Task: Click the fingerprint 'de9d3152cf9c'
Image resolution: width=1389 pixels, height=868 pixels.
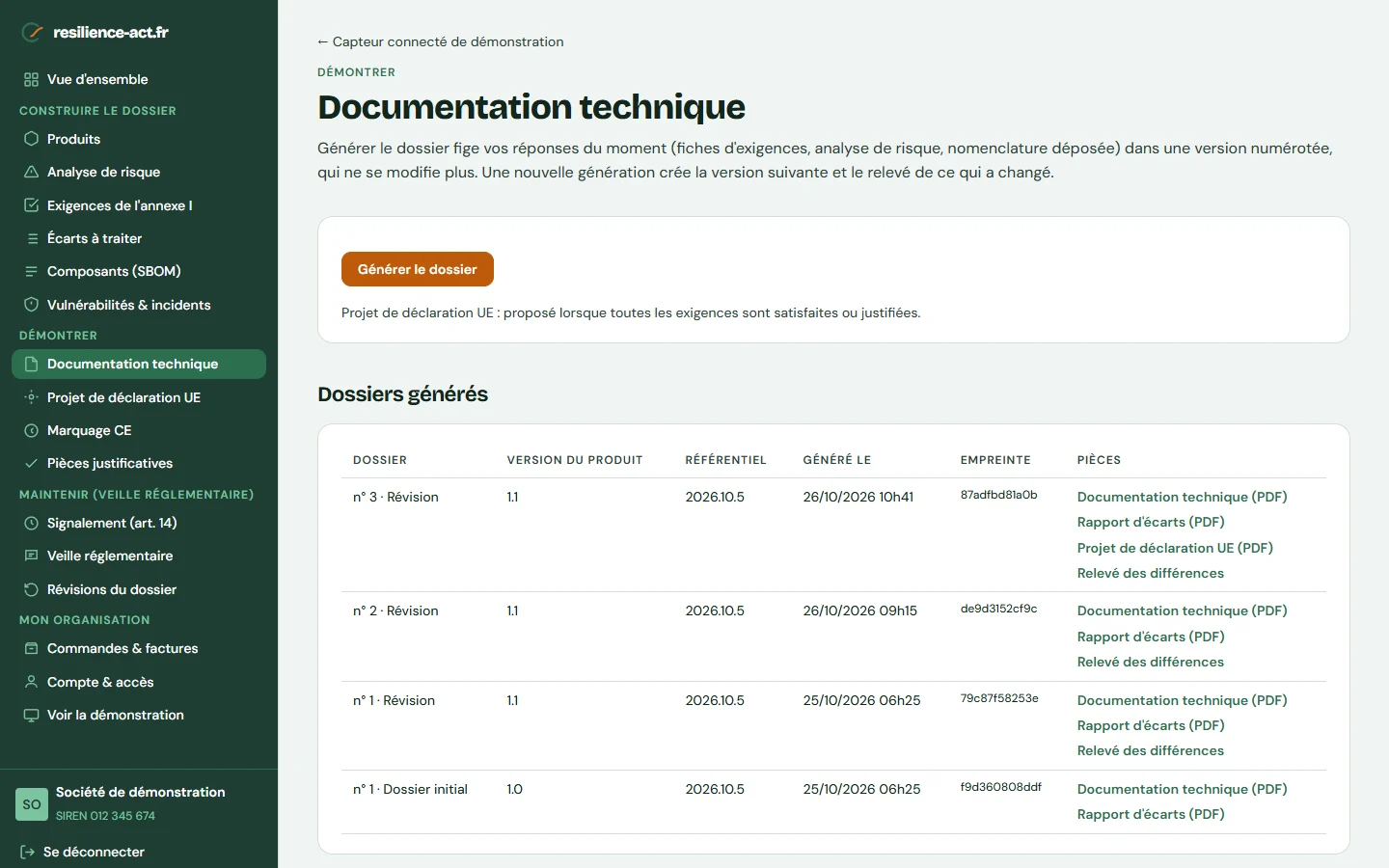Action: point(998,609)
